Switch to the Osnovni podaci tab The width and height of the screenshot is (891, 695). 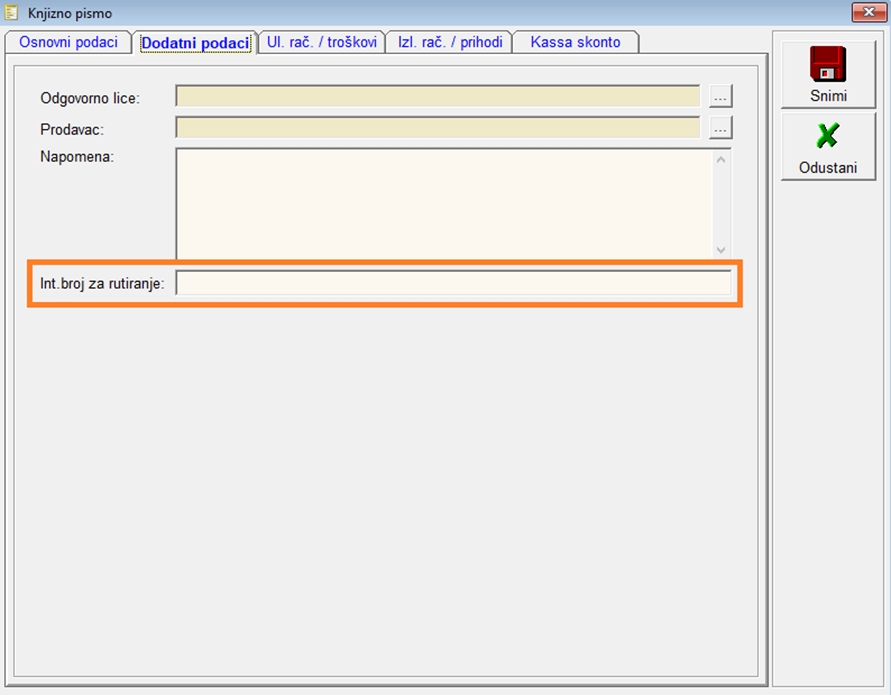[68, 42]
